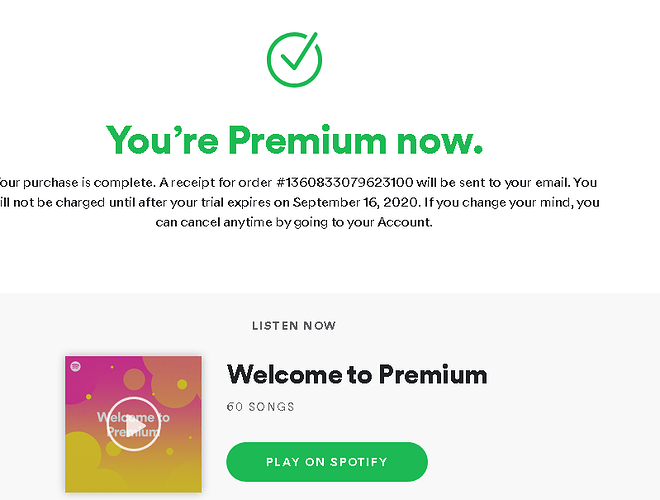The image size is (660, 500).
Task: Click the LISTEN NOW section heading
Action: click(294, 326)
